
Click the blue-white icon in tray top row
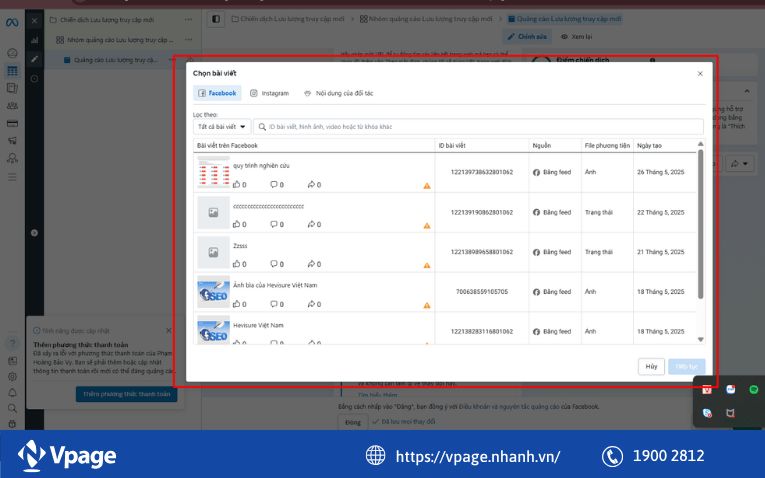(730, 389)
